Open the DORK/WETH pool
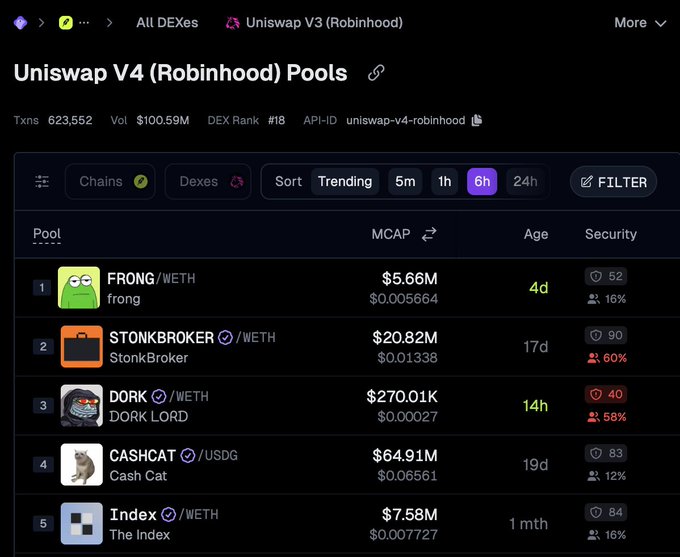This screenshot has width=680, height=557. pyautogui.click(x=159, y=396)
